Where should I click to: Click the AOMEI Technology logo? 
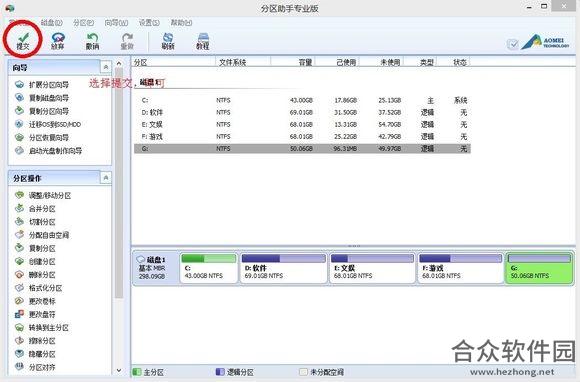(x=545, y=42)
